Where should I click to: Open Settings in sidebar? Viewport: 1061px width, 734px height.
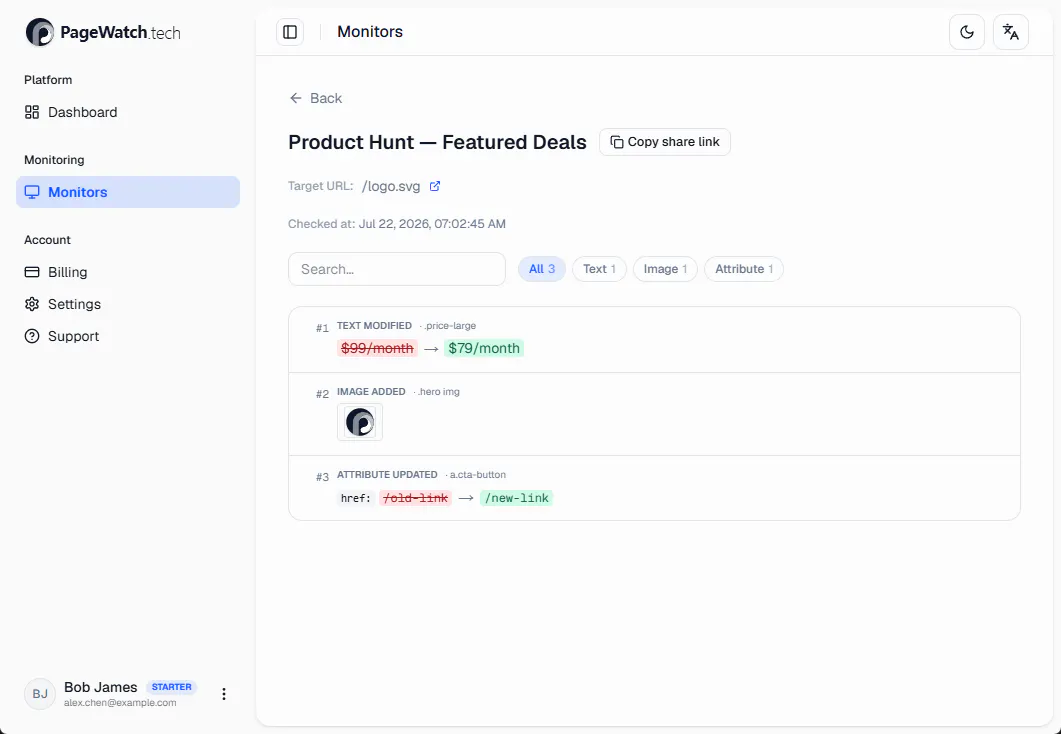coord(128,304)
